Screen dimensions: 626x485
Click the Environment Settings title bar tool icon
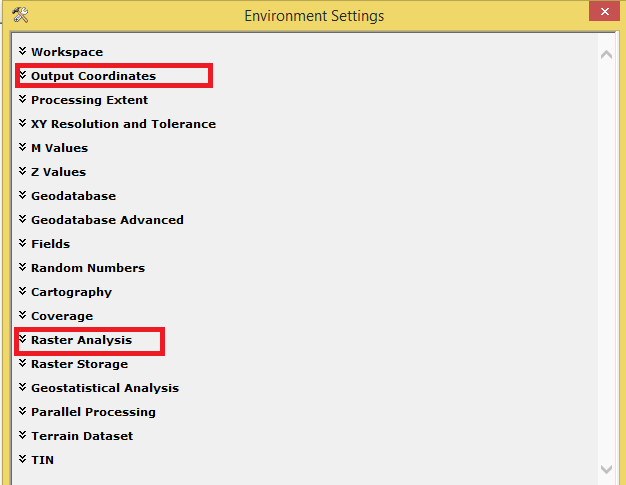coord(20,15)
